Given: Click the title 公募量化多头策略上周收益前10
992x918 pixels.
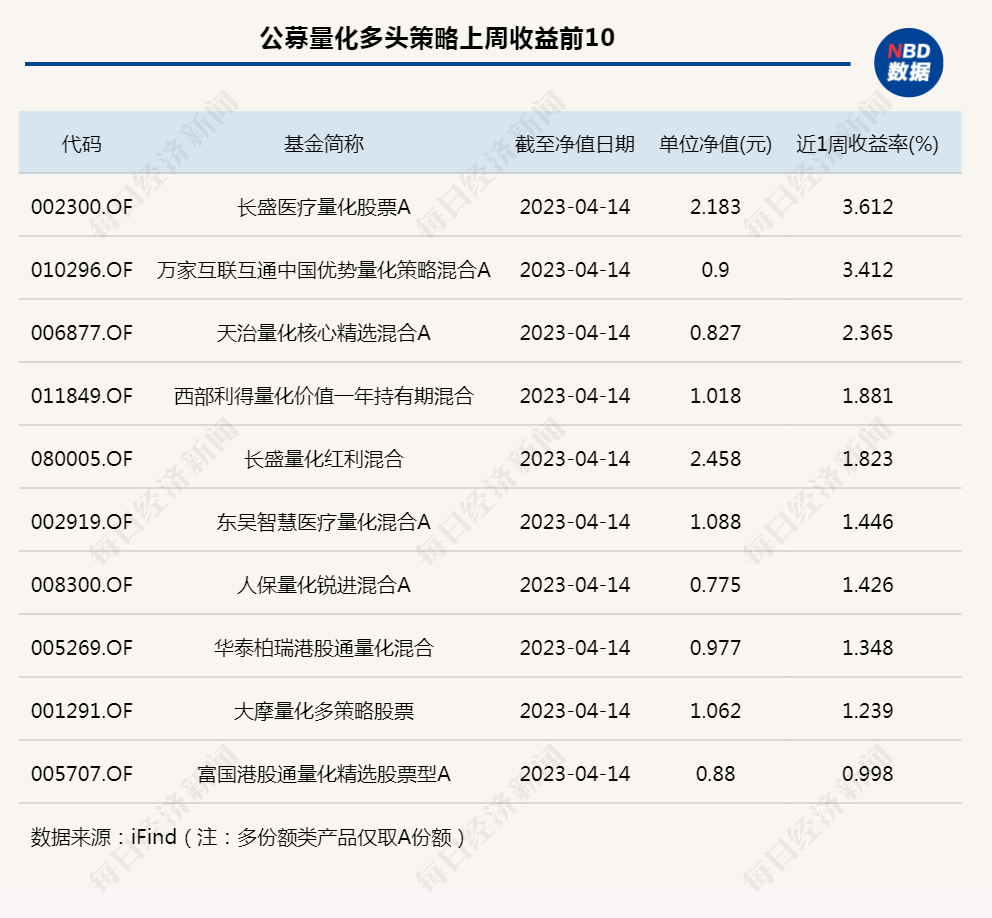Looking at the screenshot, I should pyautogui.click(x=437, y=38).
